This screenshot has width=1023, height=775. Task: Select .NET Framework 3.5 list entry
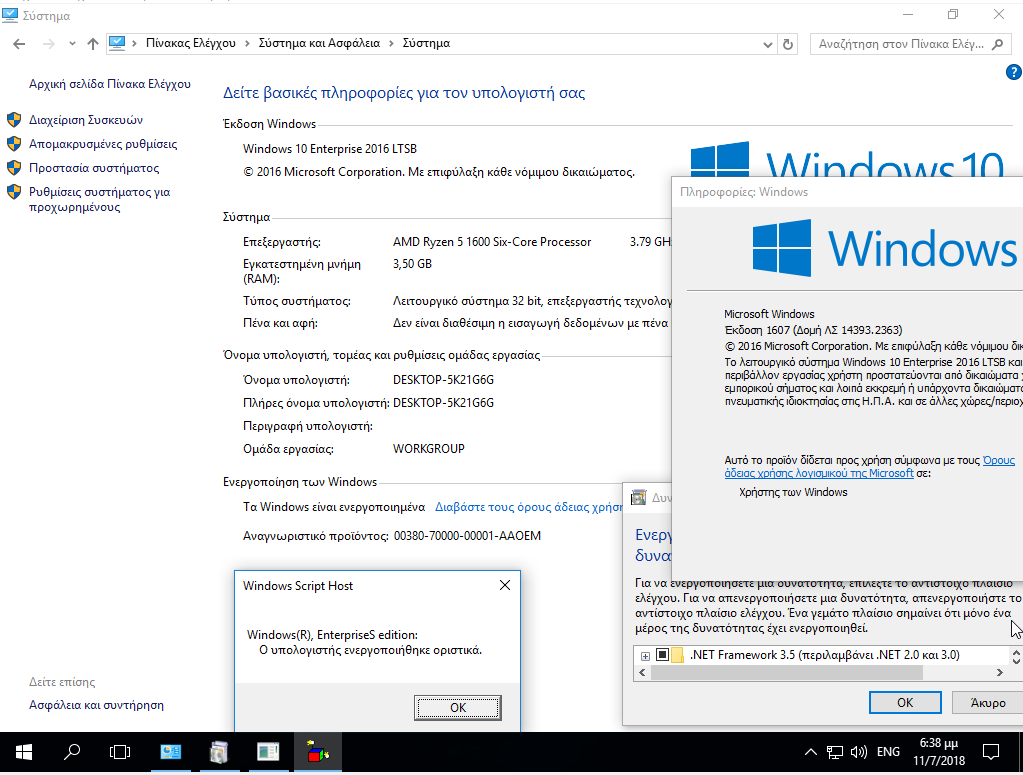pos(825,654)
